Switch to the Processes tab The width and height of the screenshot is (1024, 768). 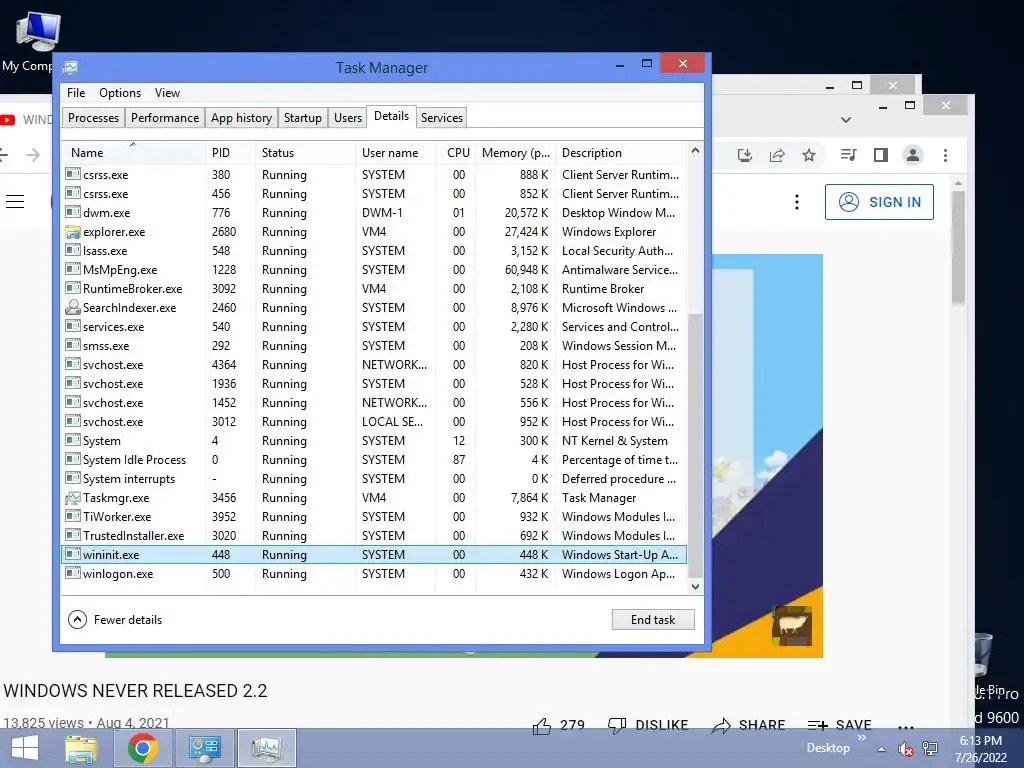93,118
